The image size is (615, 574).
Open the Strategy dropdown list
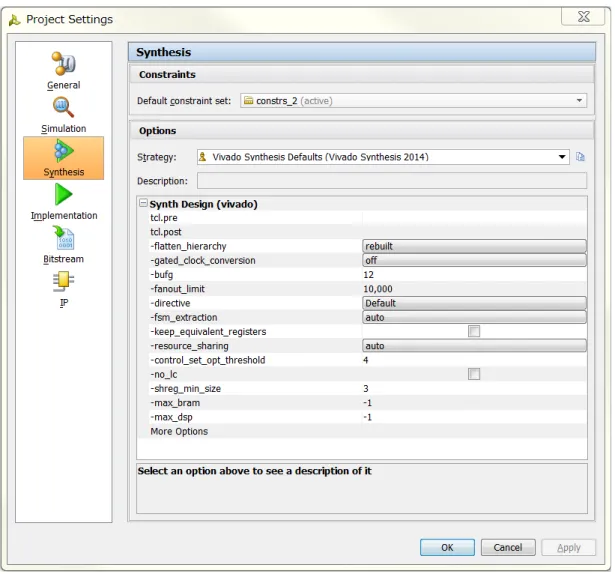pos(383,157)
